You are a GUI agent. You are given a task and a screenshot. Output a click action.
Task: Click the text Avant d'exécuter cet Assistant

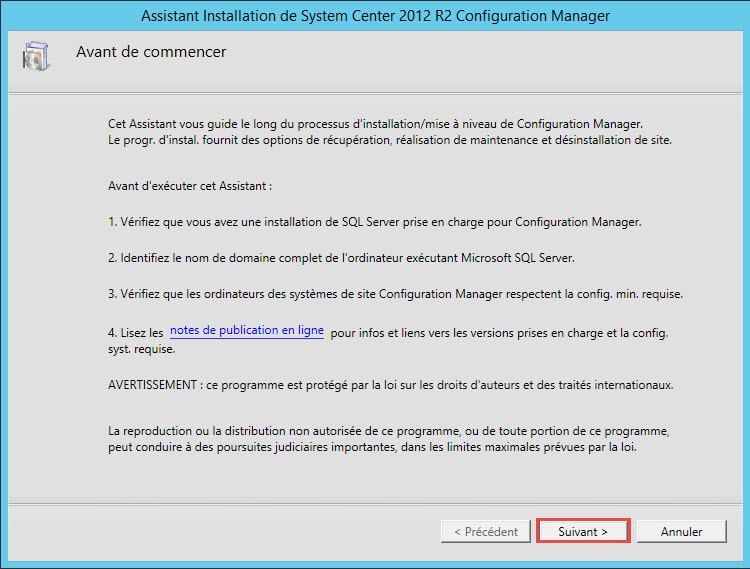point(190,186)
